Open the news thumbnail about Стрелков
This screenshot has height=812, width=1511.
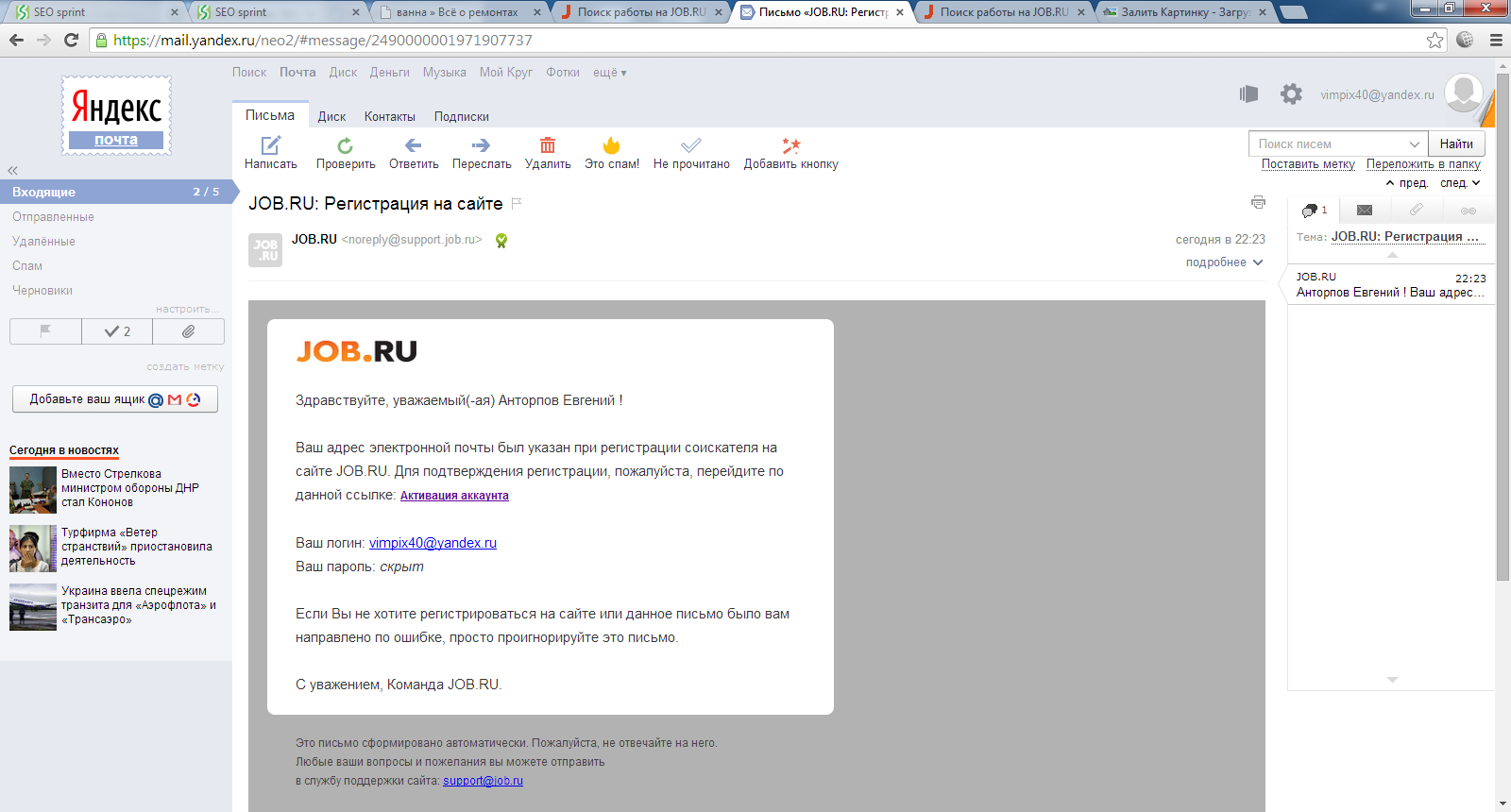(x=33, y=490)
